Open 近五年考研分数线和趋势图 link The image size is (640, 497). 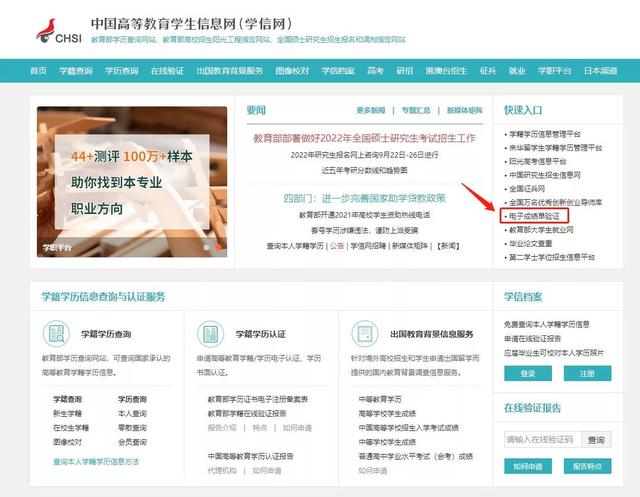coord(364,170)
